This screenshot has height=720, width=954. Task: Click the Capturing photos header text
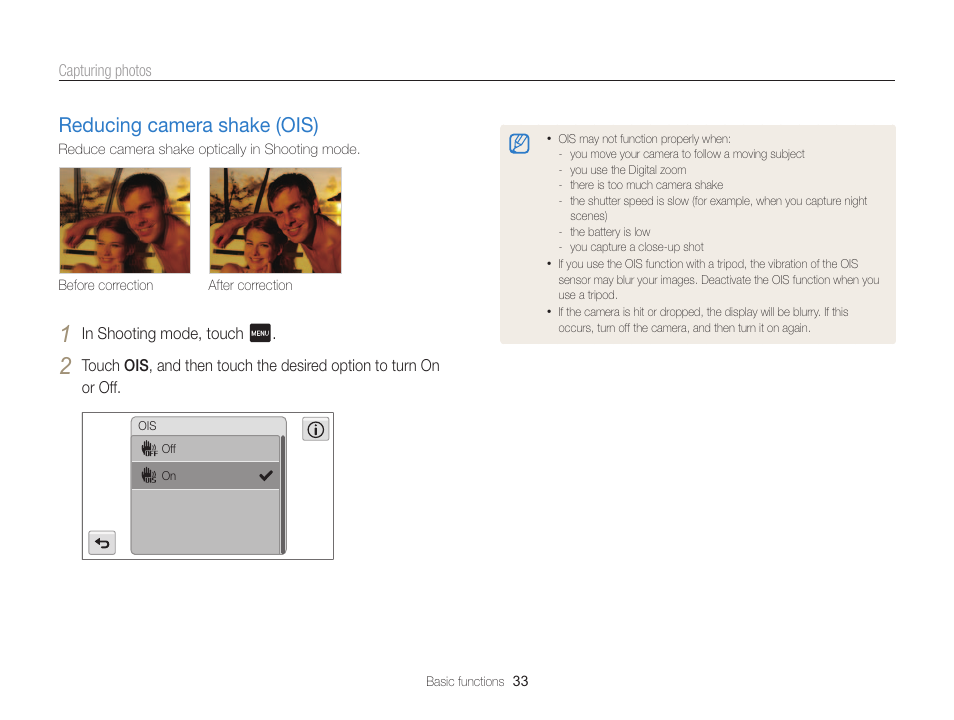105,71
